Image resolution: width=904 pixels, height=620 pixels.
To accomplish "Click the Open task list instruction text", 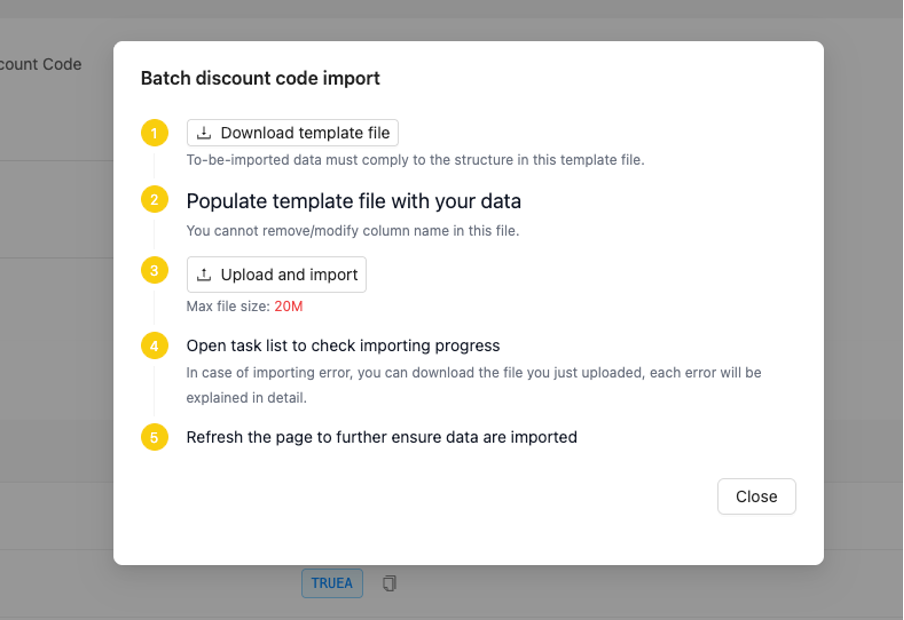I will click(x=342, y=345).
